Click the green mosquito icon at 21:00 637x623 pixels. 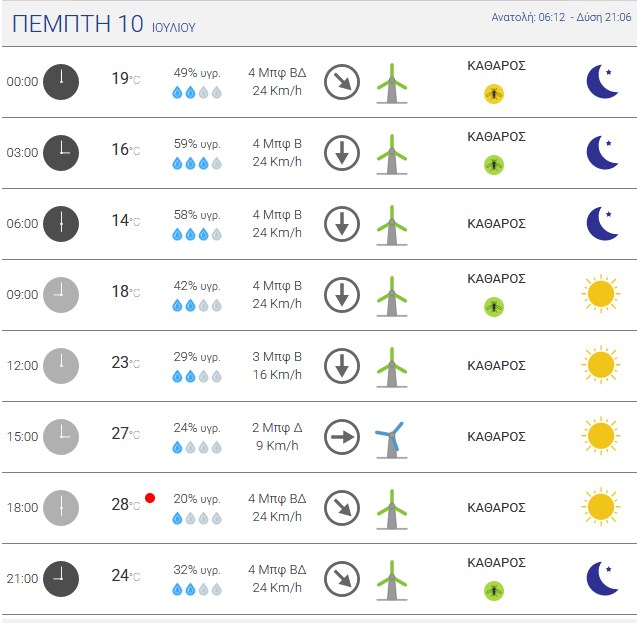pos(494,591)
